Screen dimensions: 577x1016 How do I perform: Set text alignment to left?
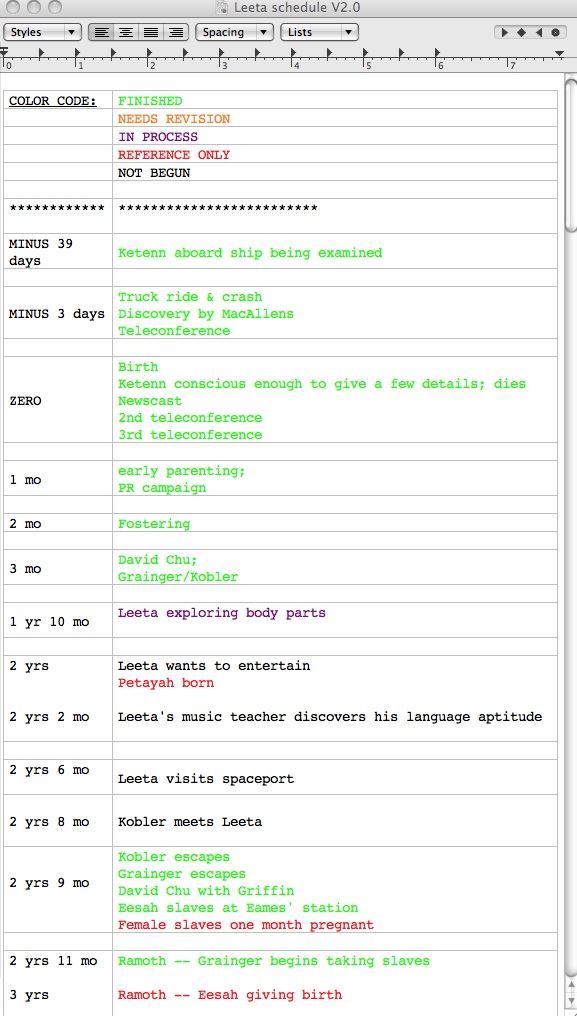(x=100, y=32)
